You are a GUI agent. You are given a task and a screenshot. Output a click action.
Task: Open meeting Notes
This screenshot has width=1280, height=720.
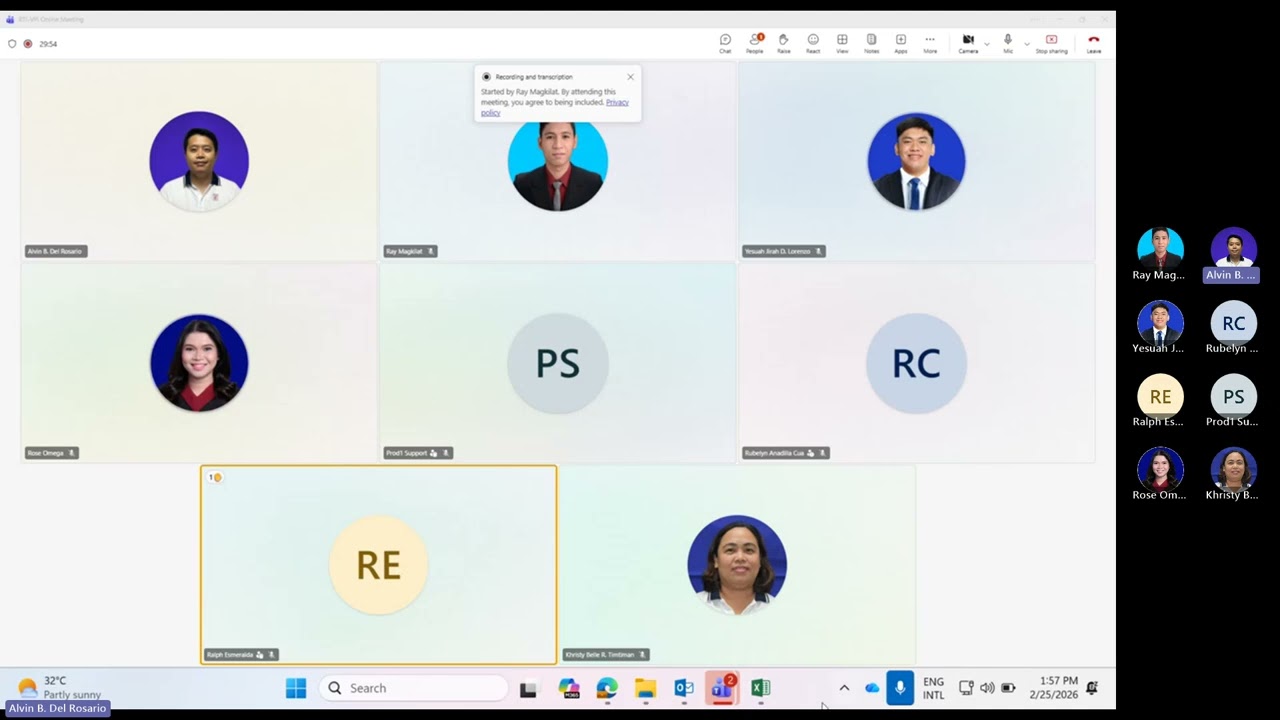click(871, 43)
